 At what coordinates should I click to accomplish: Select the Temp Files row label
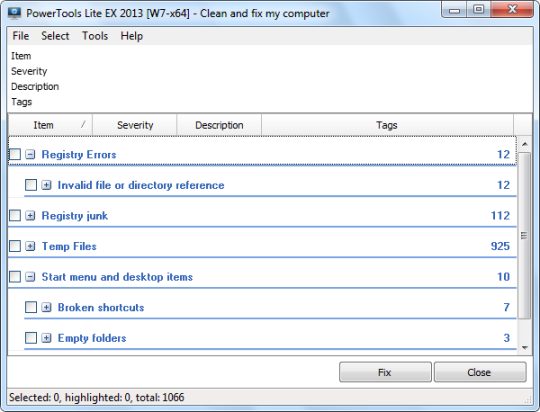coord(69,247)
